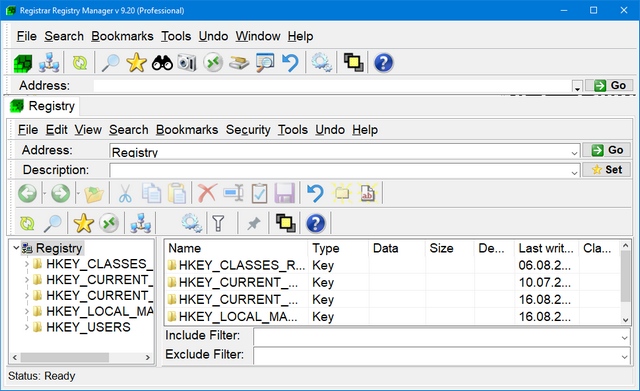This screenshot has width=640, height=391.
Task: Open the top-level Bookmarks menu
Action: point(122,36)
